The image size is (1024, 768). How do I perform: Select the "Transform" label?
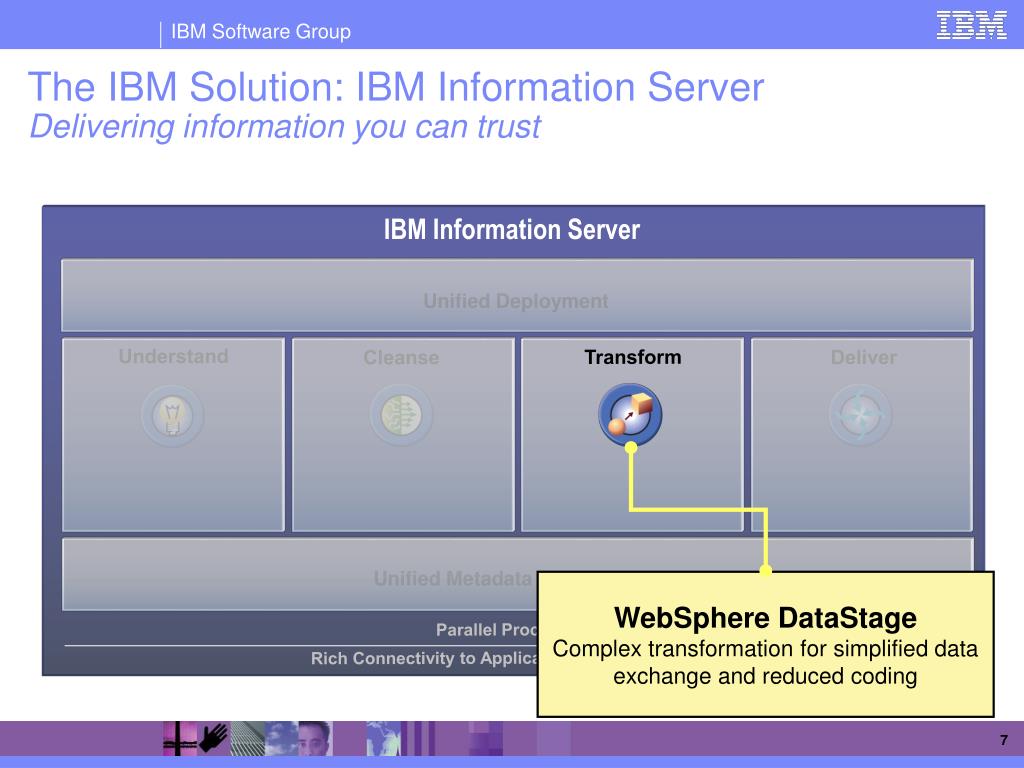pos(632,357)
